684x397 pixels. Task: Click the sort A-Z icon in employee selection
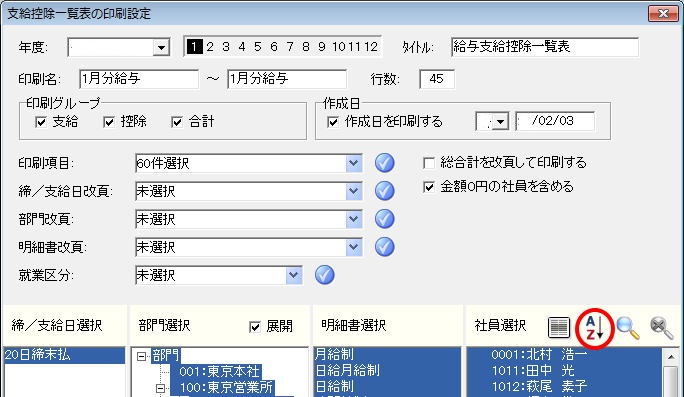tap(595, 328)
